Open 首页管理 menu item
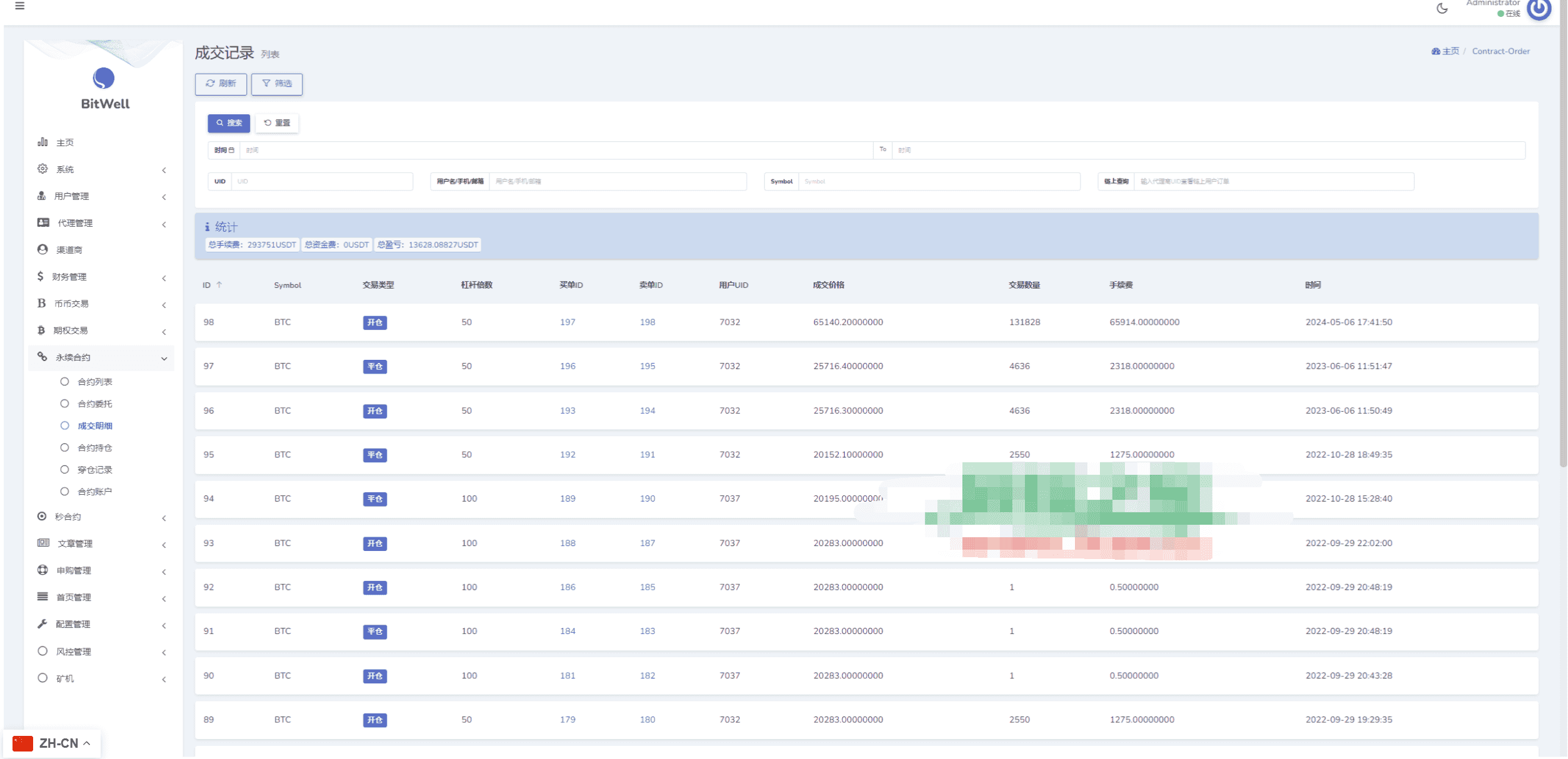Screen dimensions: 1568x759 (x=101, y=597)
